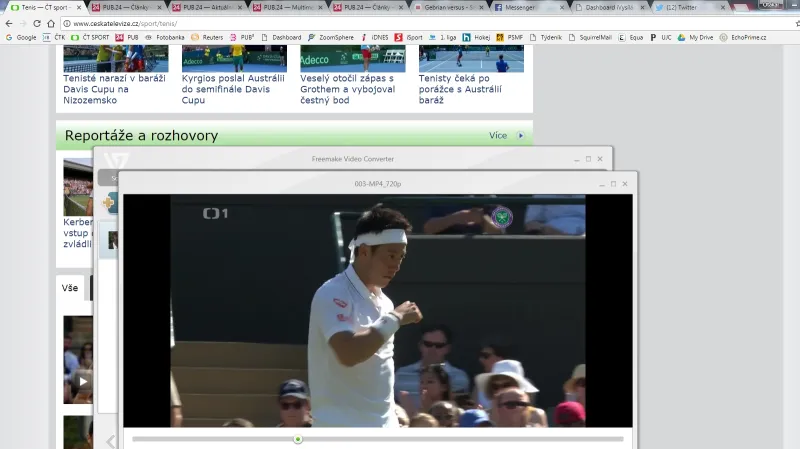800x449 pixels.
Task: Select the Vše tab below reports
Action: 70,288
